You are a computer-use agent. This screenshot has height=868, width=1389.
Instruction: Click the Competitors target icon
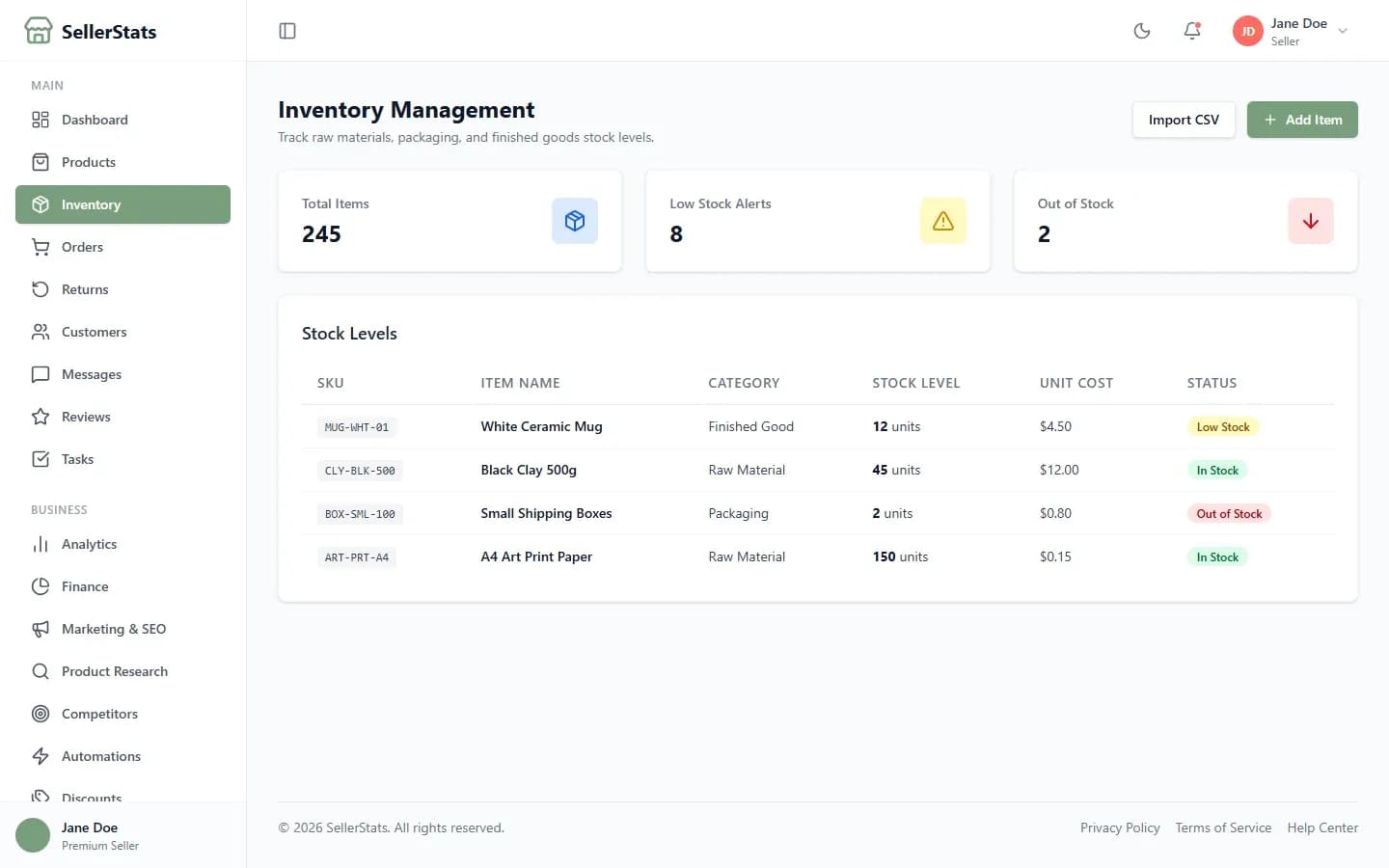pyautogui.click(x=41, y=714)
